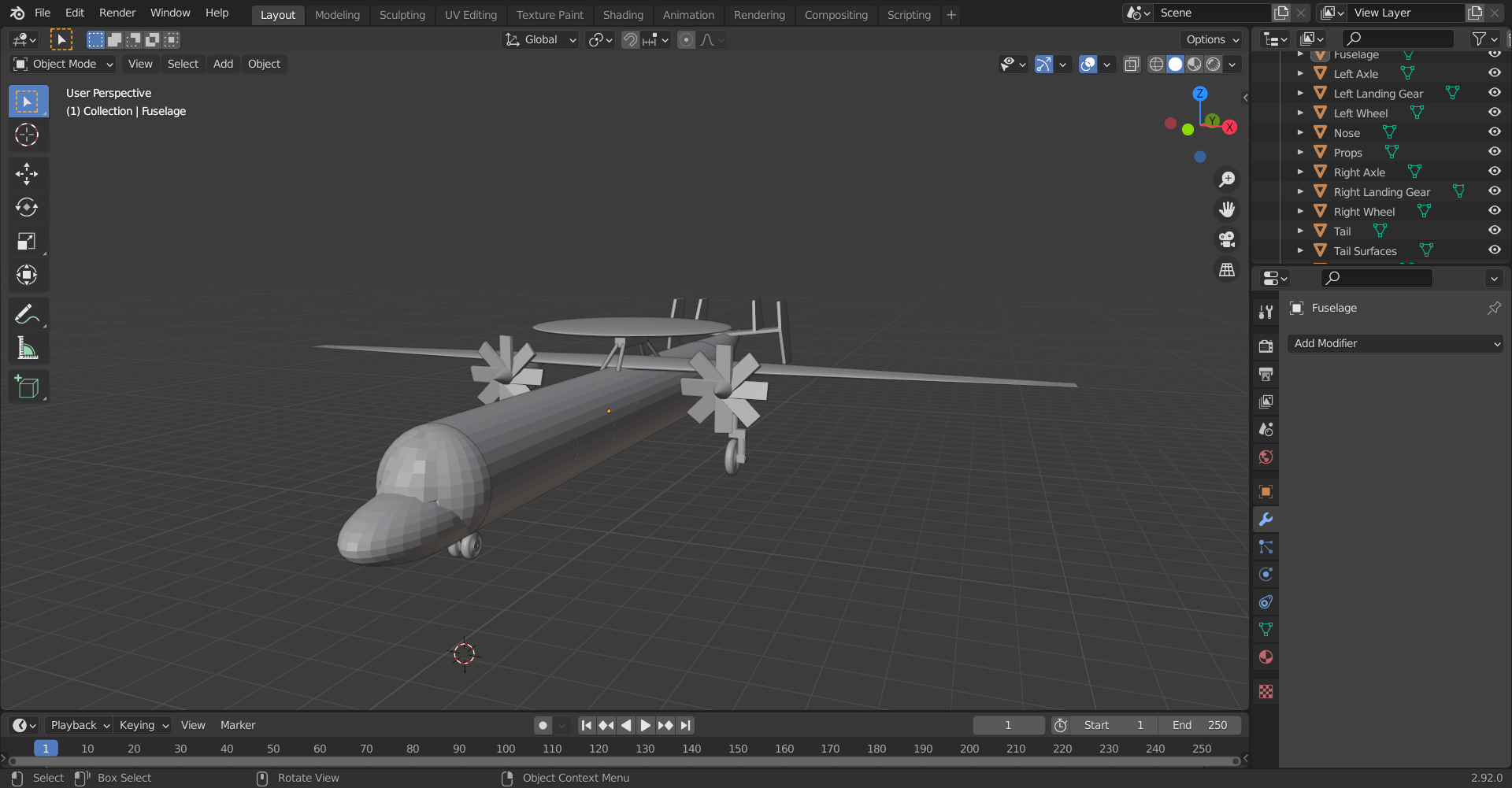Screen dimensions: 1512x788
Task: Activate the Scale tool
Action: click(x=28, y=241)
